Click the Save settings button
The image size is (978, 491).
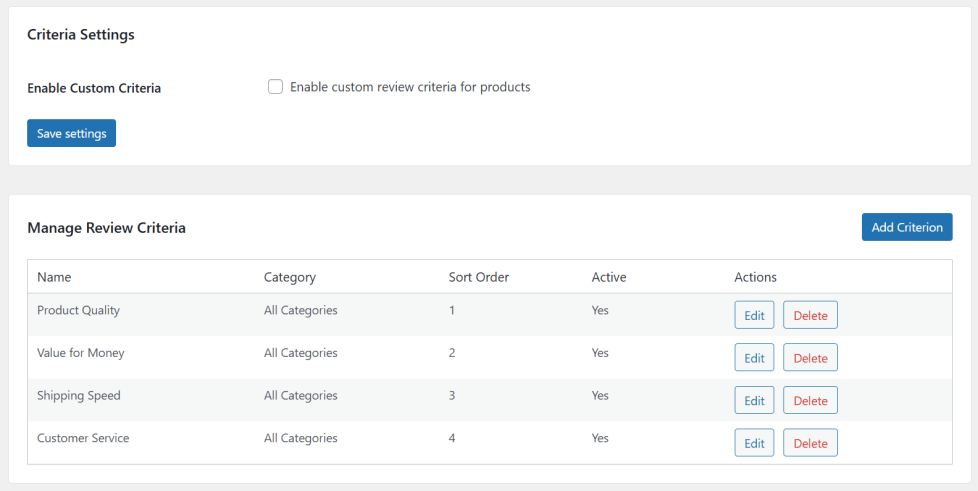click(71, 133)
